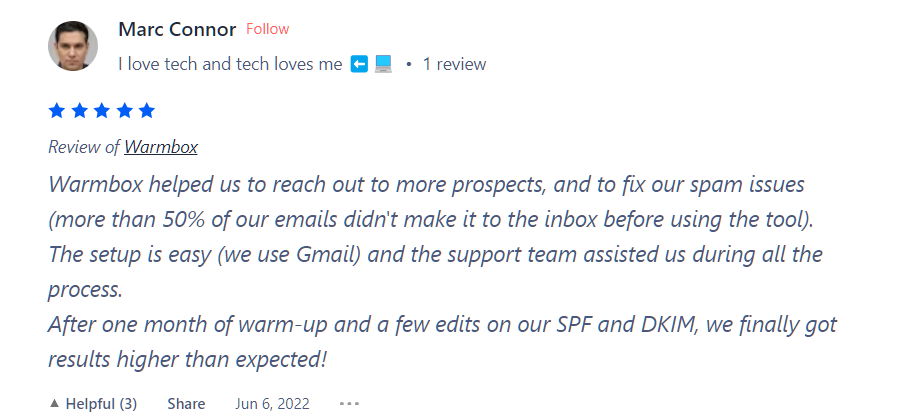Click the laptop emoji in bio
Image resolution: width=905 pixels, height=417 pixels.
pyautogui.click(x=383, y=64)
